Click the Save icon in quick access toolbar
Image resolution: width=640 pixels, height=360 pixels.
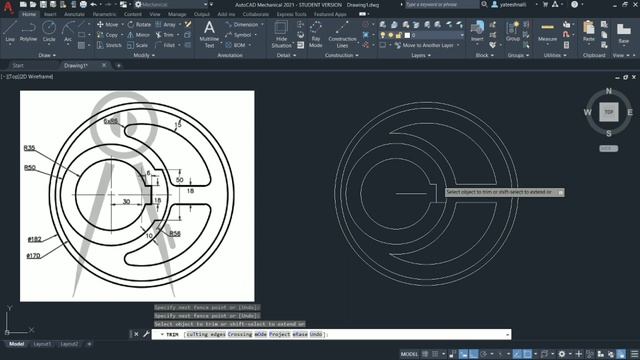tap(43, 4)
